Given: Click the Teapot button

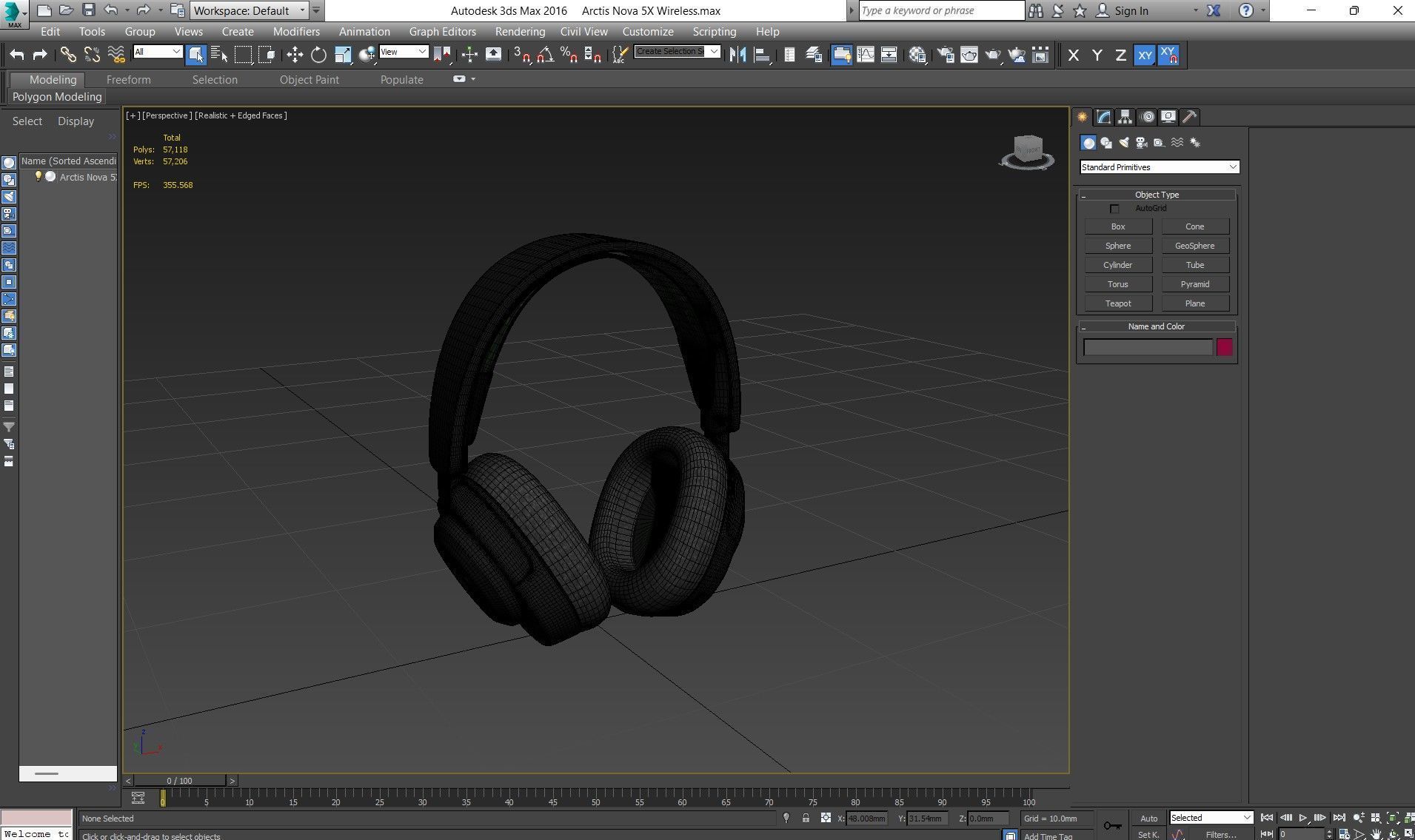Looking at the screenshot, I should pyautogui.click(x=1118, y=303).
